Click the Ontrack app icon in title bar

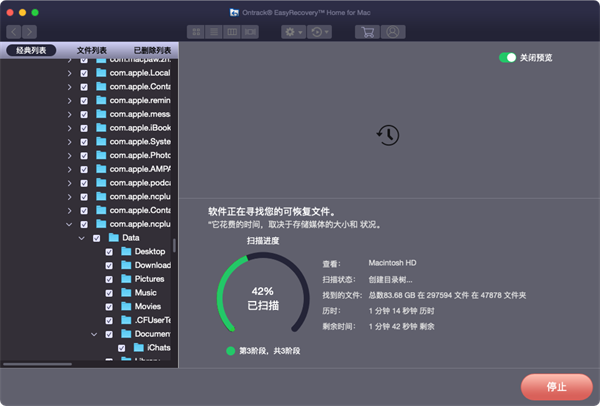pos(234,13)
